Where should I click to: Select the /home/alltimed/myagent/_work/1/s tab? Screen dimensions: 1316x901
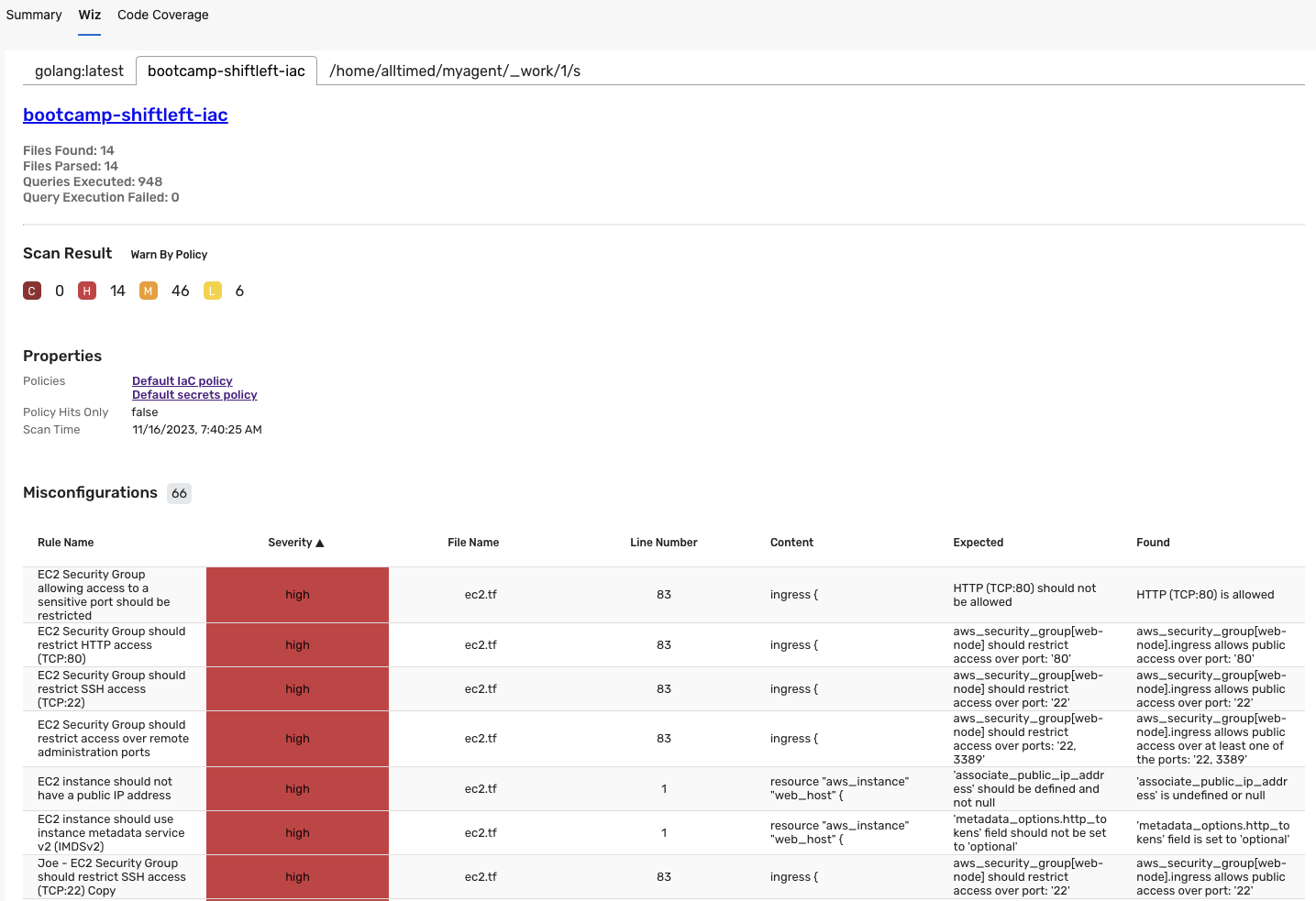click(455, 71)
